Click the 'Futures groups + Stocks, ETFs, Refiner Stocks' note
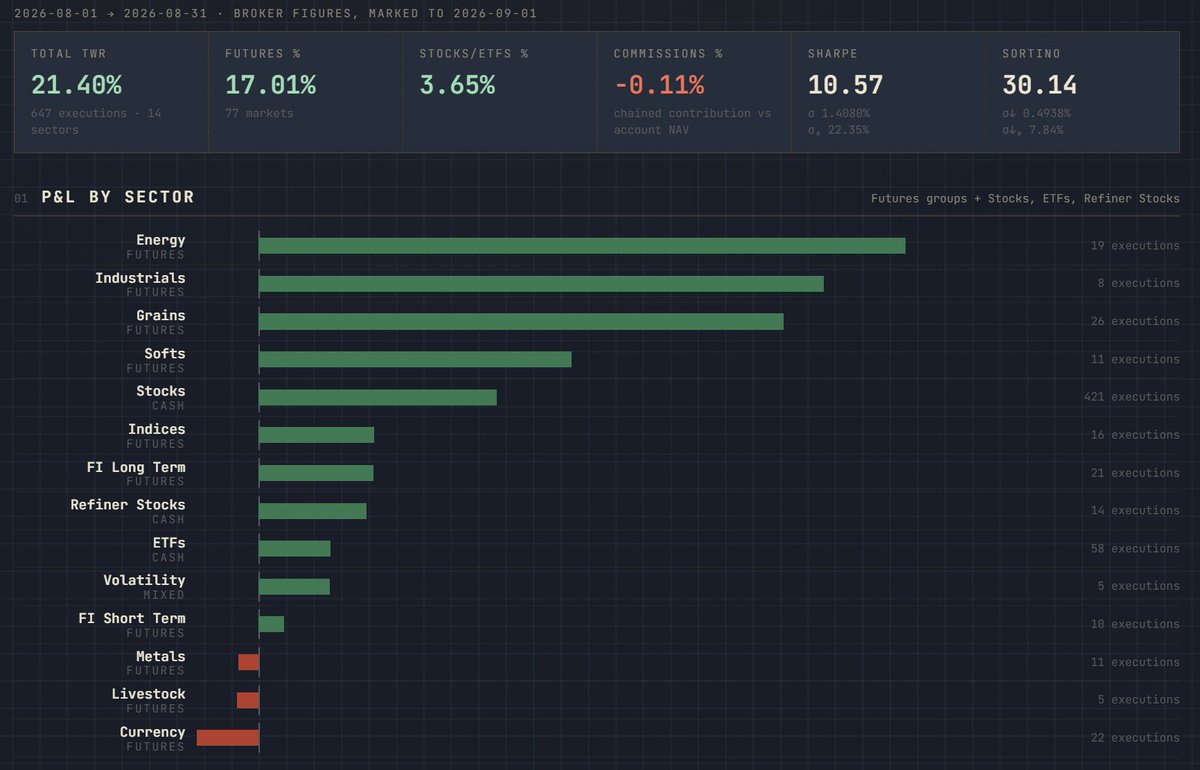Image resolution: width=1200 pixels, height=770 pixels. (1025, 198)
